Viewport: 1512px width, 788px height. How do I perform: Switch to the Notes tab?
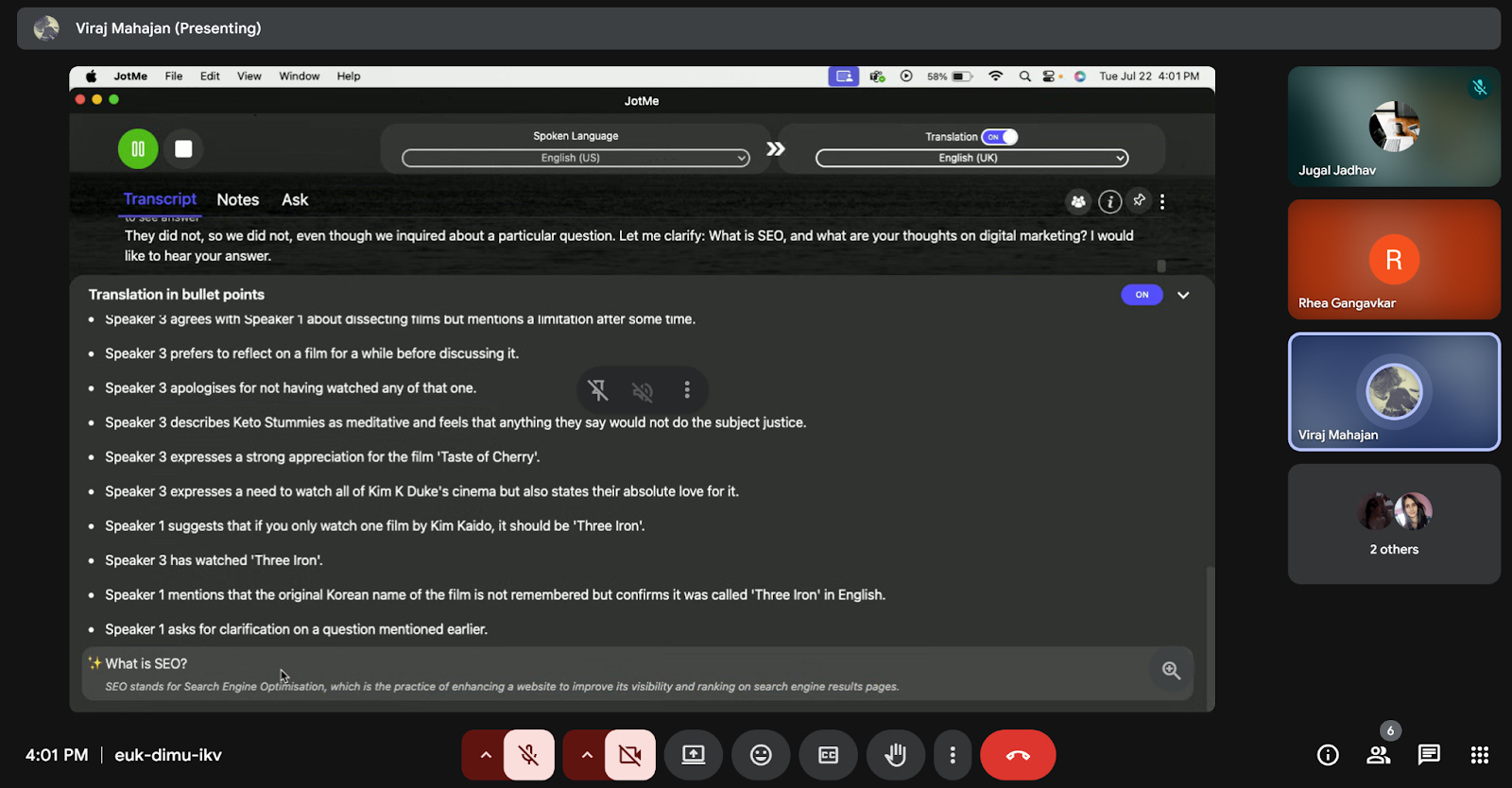click(x=238, y=199)
